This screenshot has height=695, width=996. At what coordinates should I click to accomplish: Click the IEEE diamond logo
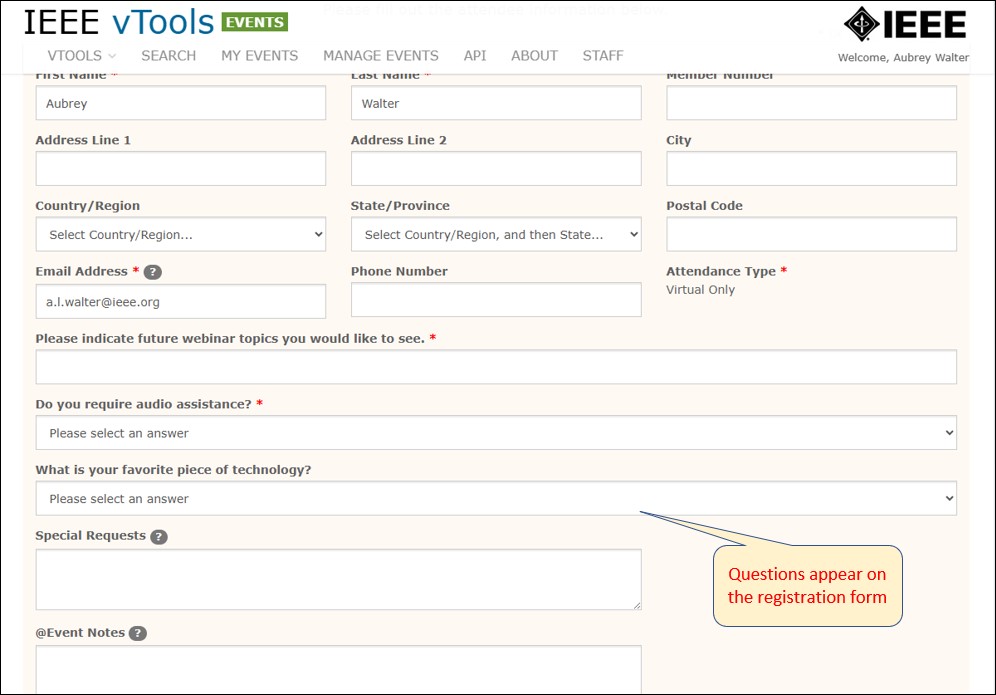[861, 24]
